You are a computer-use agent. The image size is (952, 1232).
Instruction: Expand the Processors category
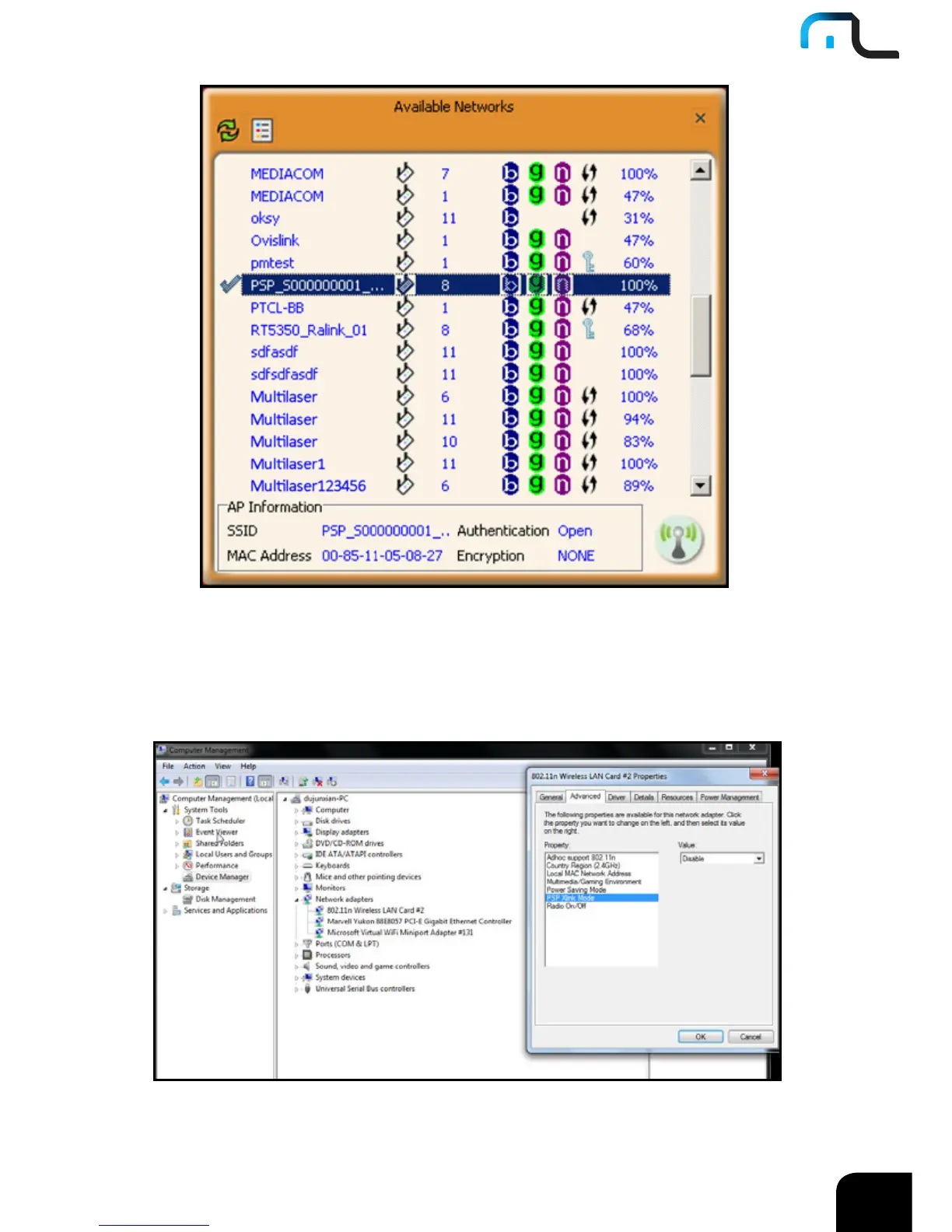(296, 955)
